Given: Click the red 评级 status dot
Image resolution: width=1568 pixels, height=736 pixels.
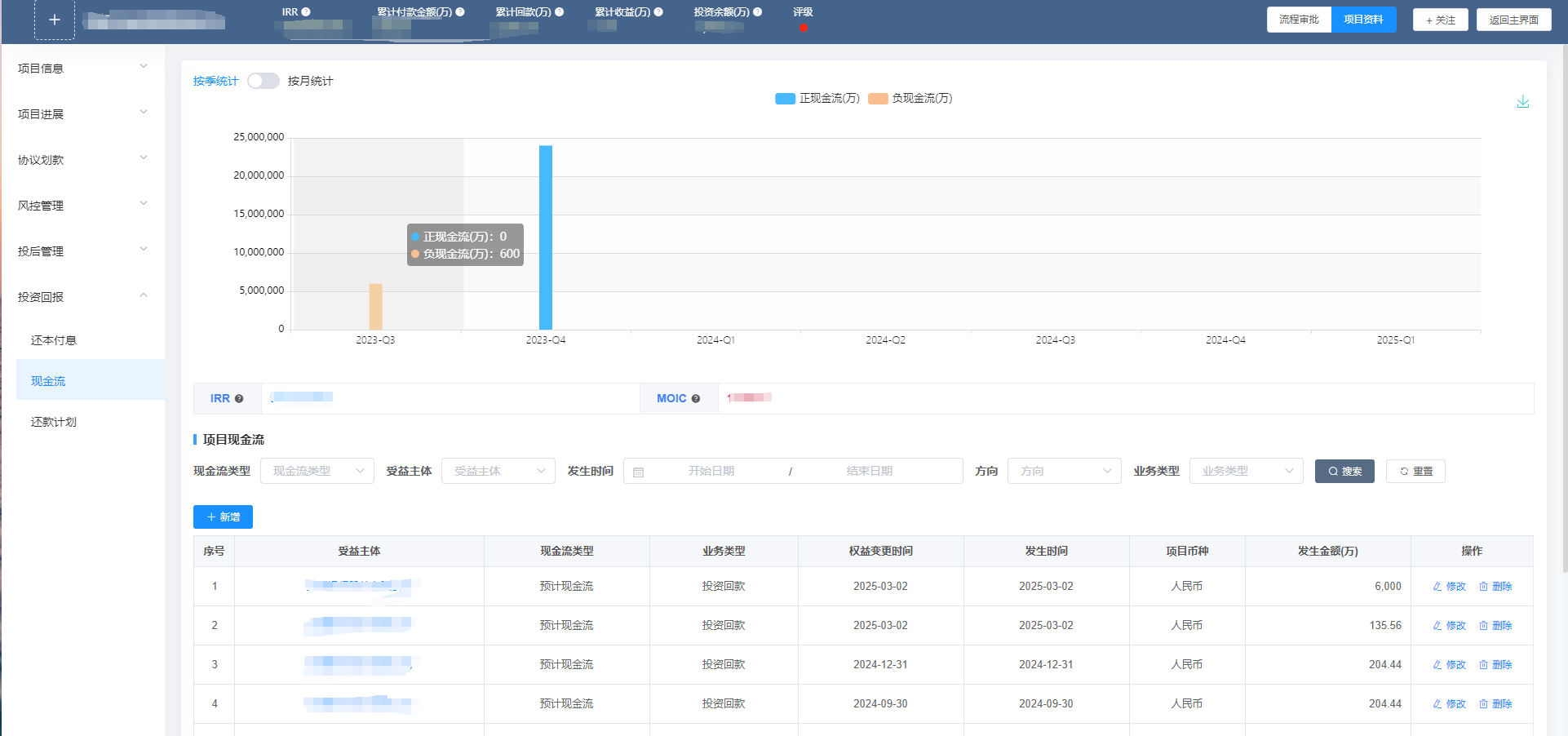Looking at the screenshot, I should pyautogui.click(x=804, y=28).
